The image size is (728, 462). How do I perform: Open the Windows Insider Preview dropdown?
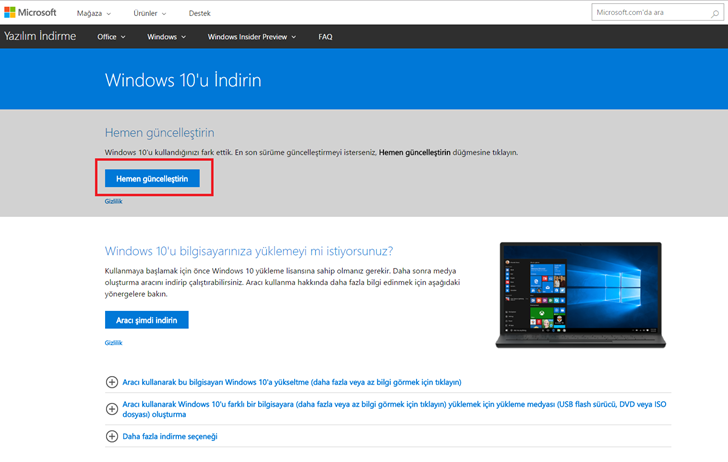(x=252, y=37)
